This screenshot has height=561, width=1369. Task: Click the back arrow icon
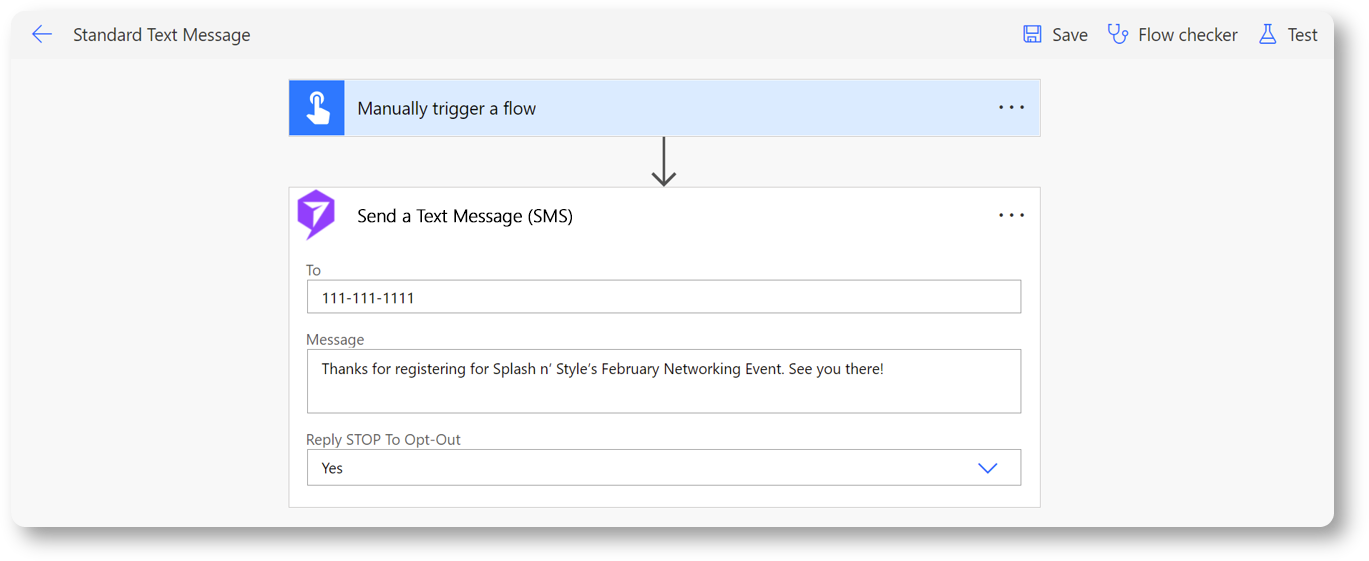click(x=41, y=35)
